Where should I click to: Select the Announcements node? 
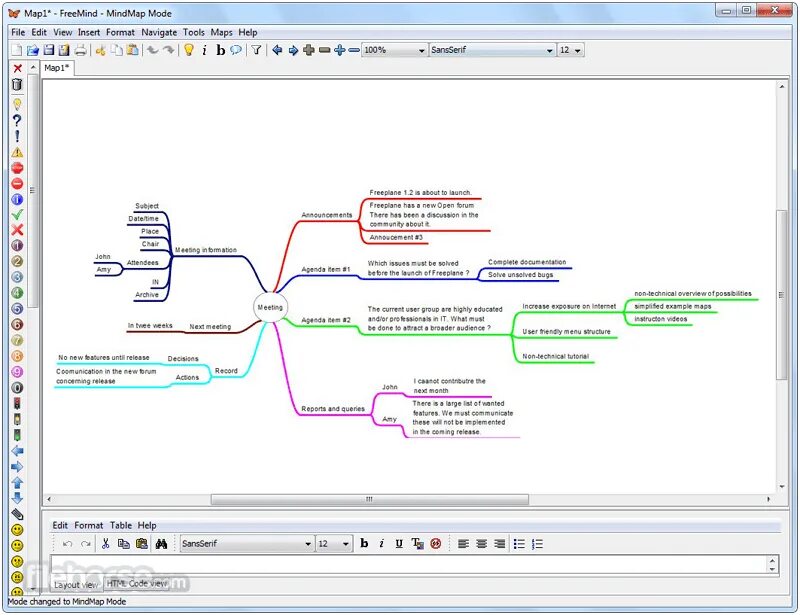click(x=327, y=215)
